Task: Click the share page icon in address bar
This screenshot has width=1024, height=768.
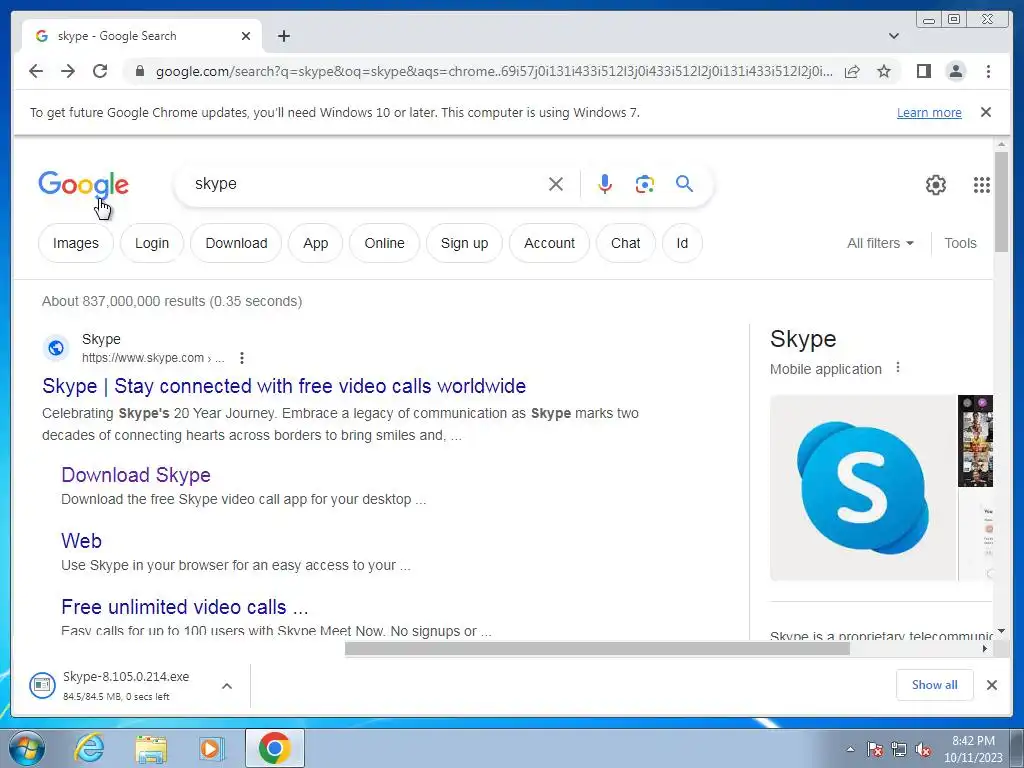Action: pyautogui.click(x=852, y=71)
